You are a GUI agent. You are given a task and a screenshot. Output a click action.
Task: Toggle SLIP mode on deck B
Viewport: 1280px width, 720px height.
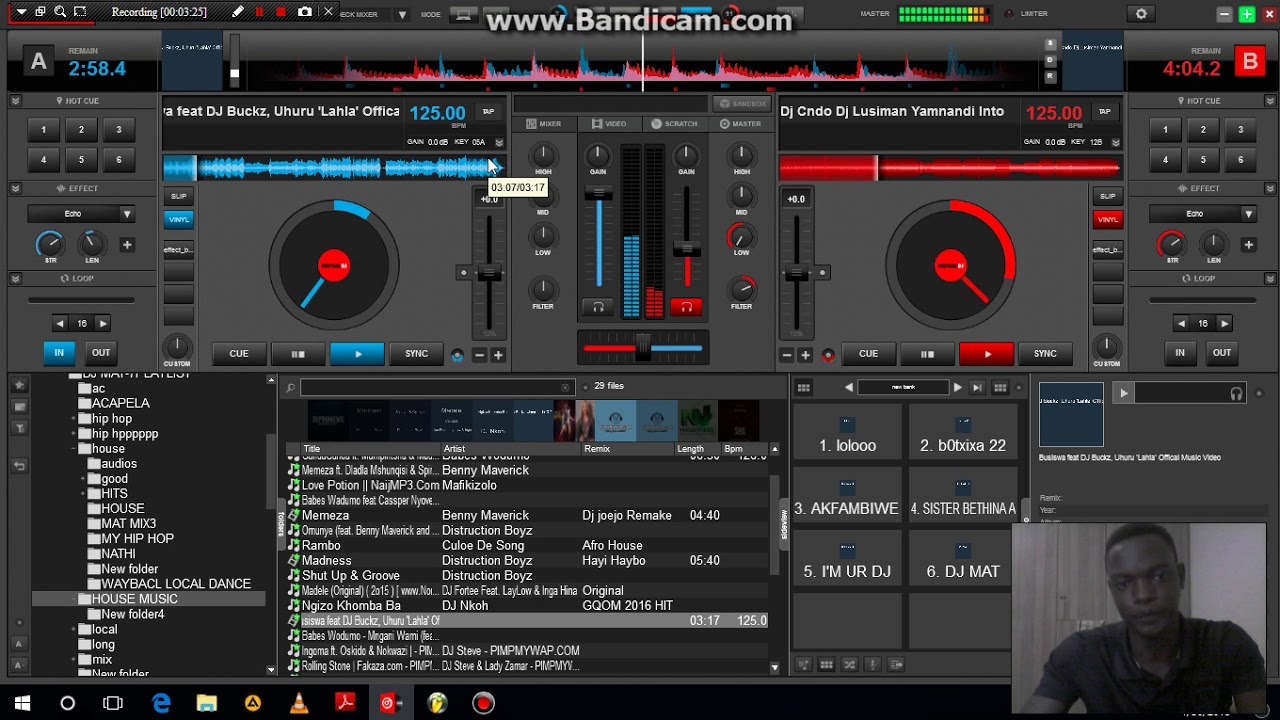(x=1107, y=196)
